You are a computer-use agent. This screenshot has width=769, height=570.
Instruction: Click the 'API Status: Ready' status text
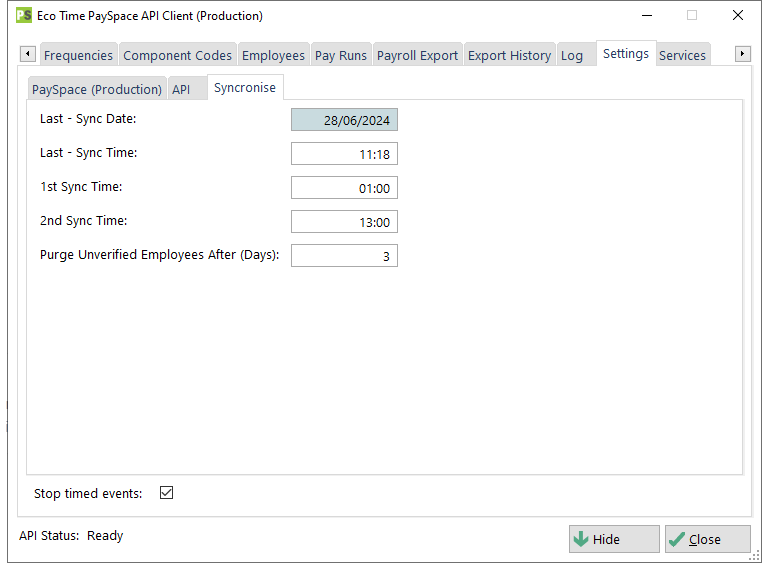[x=71, y=536]
